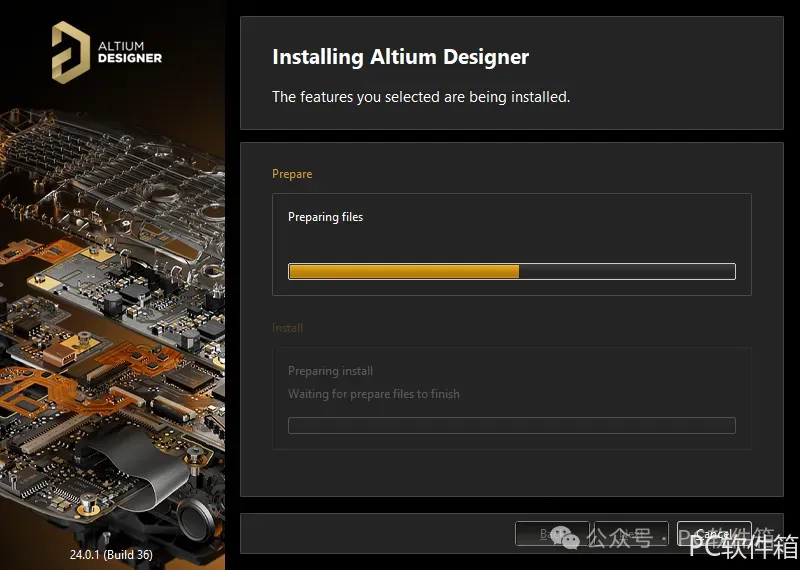Click the disabled Back button
The image size is (800, 570).
pos(552,534)
